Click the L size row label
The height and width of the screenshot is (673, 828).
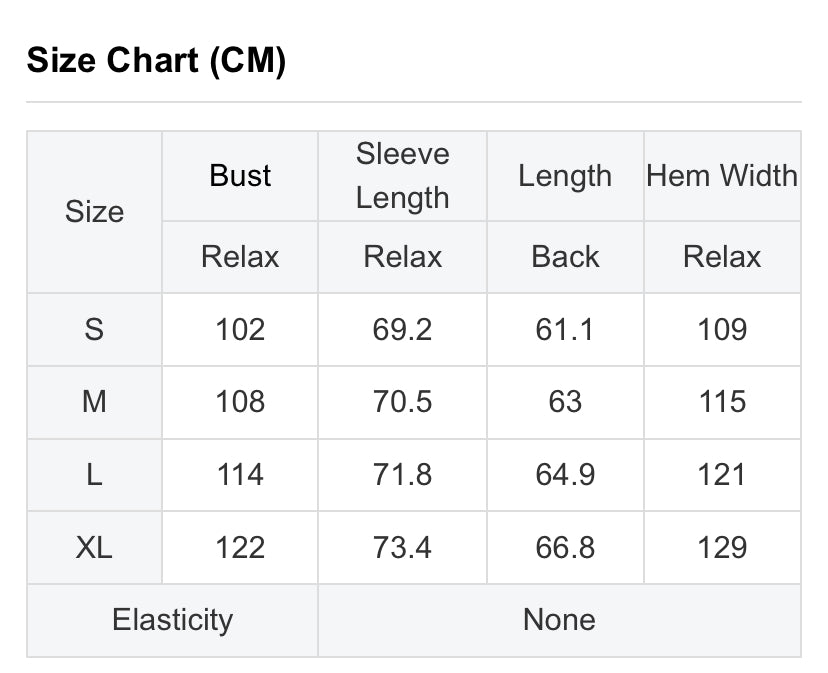(x=95, y=475)
